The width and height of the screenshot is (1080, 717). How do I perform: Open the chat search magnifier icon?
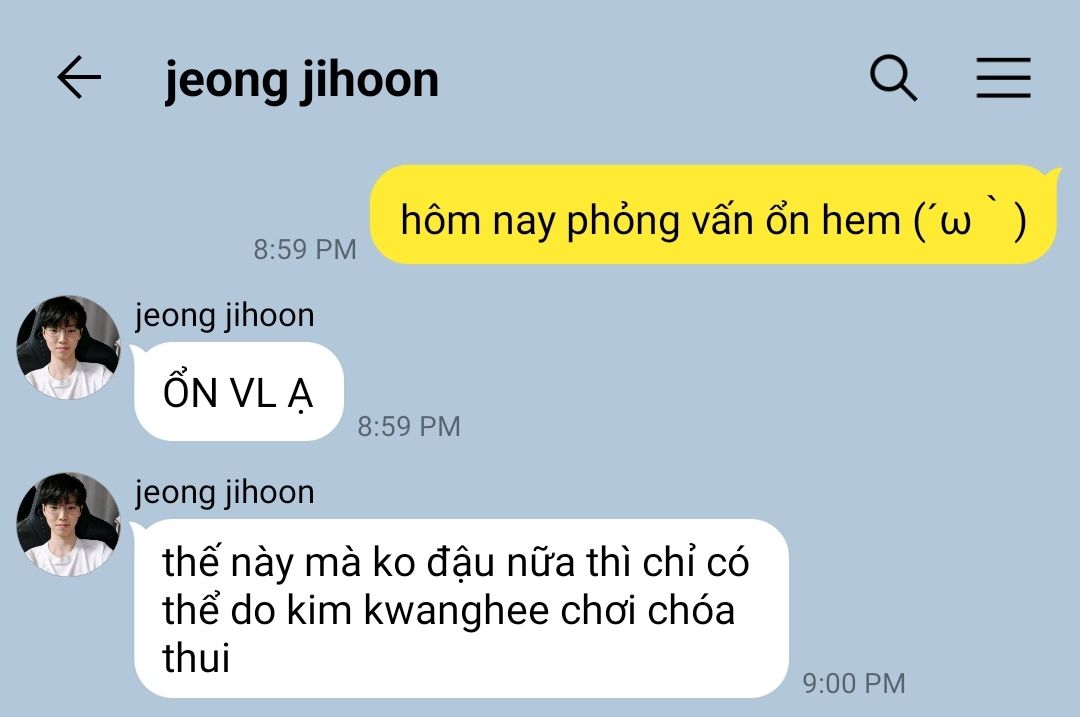893,78
